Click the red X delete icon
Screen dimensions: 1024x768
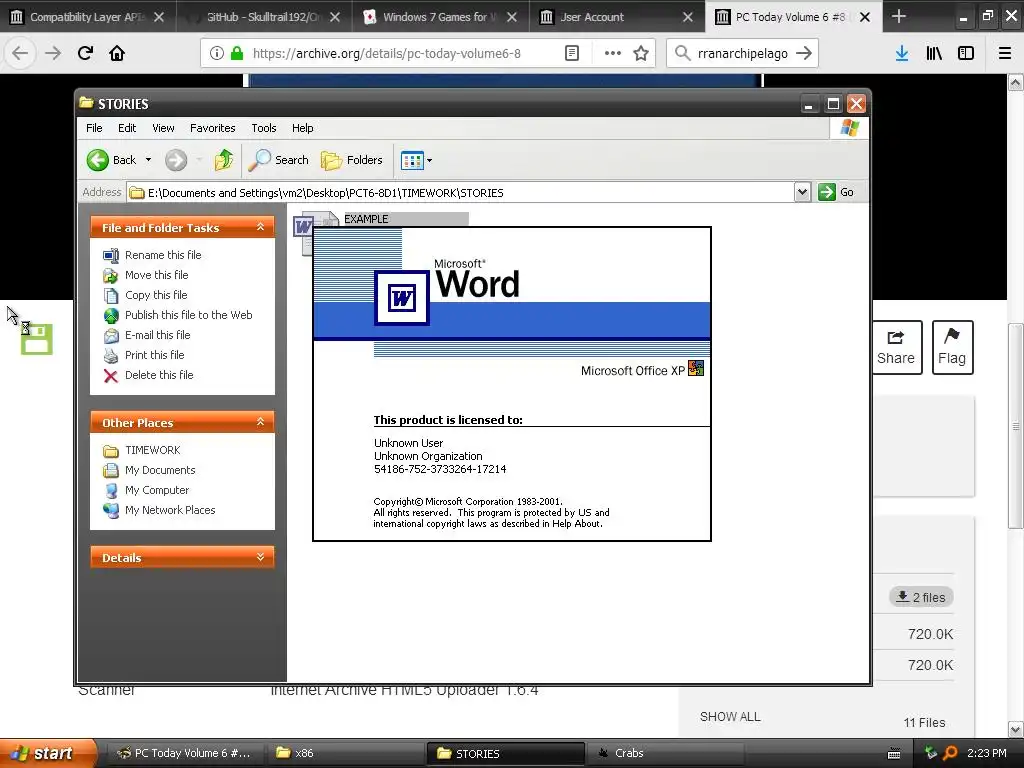pos(111,376)
